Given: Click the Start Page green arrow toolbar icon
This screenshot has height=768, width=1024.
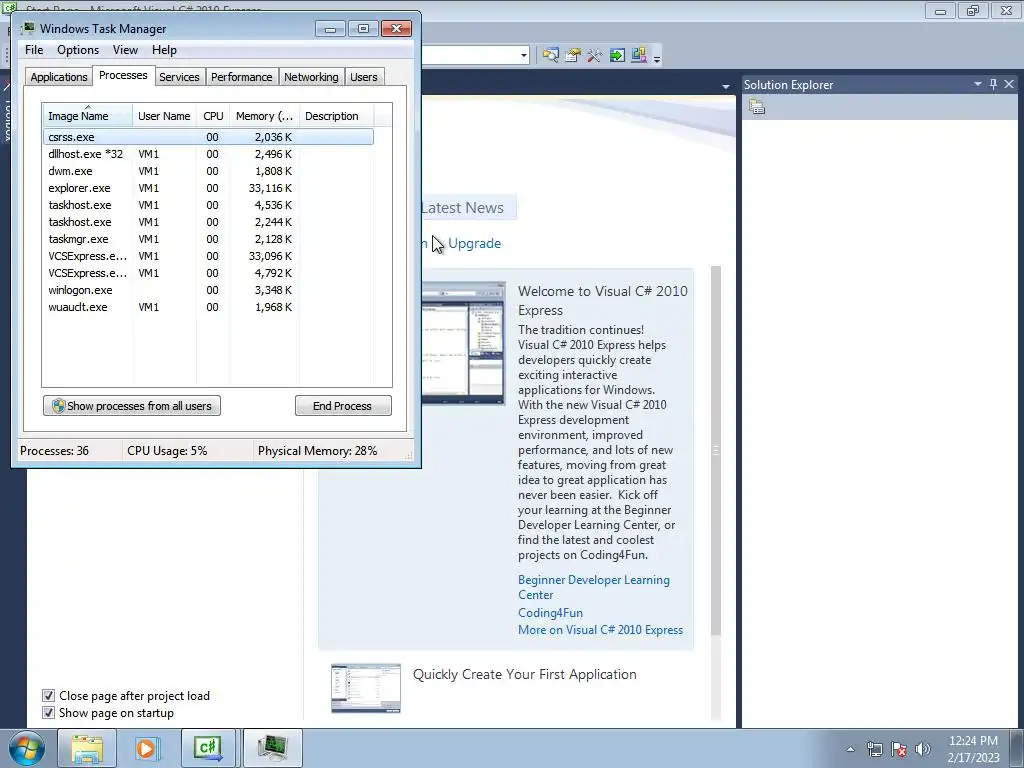Looking at the screenshot, I should pyautogui.click(x=616, y=55).
